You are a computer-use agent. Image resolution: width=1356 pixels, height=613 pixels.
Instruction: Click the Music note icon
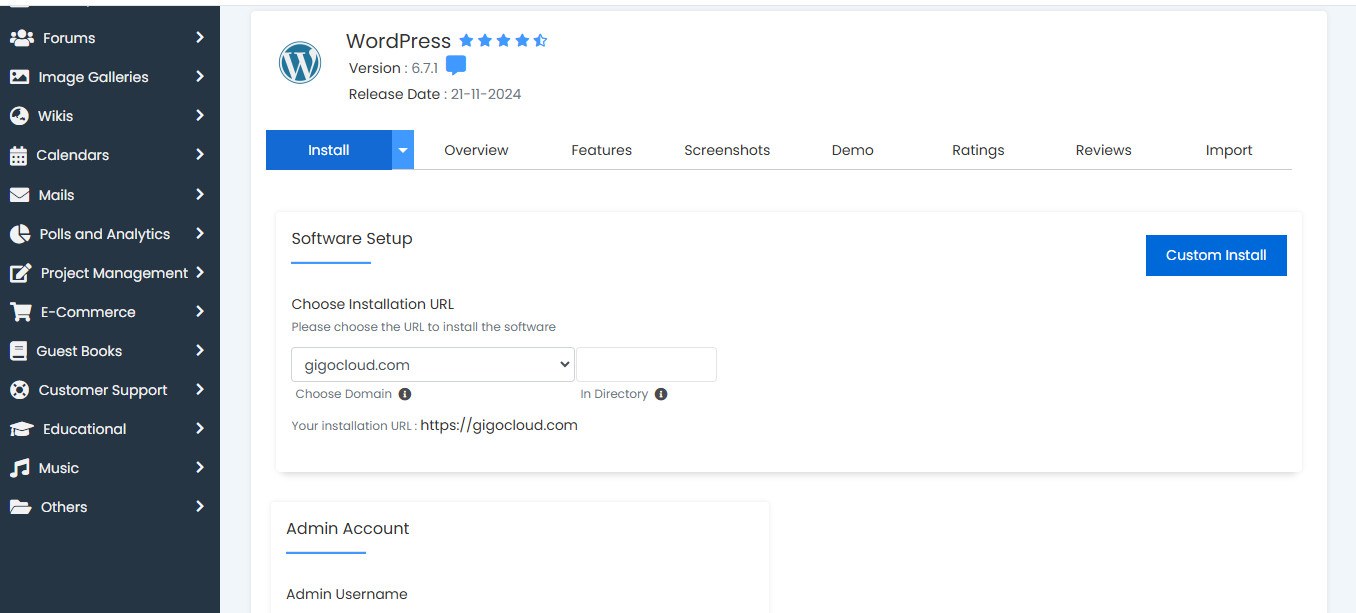click(x=19, y=468)
